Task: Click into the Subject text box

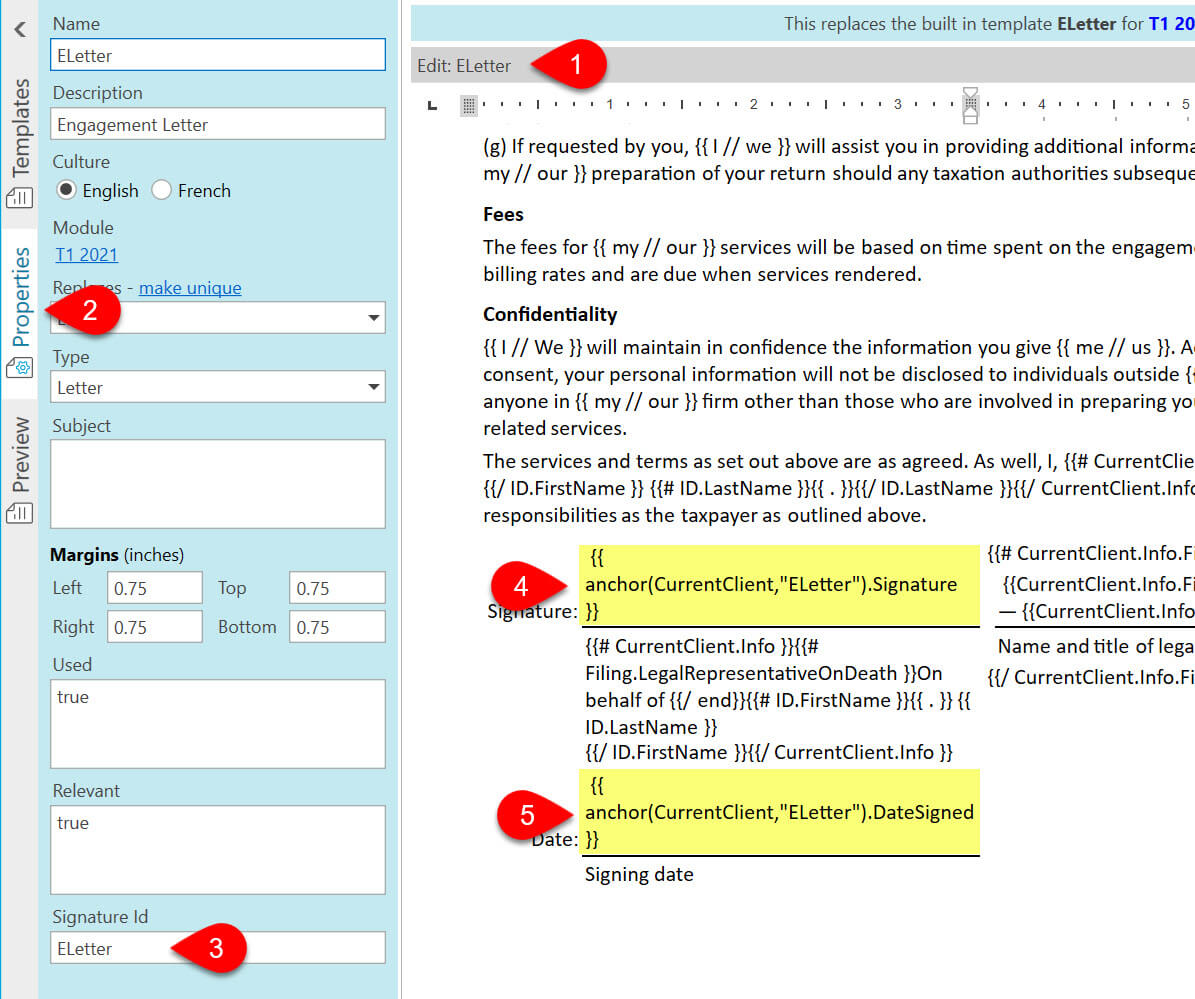Action: 218,484
